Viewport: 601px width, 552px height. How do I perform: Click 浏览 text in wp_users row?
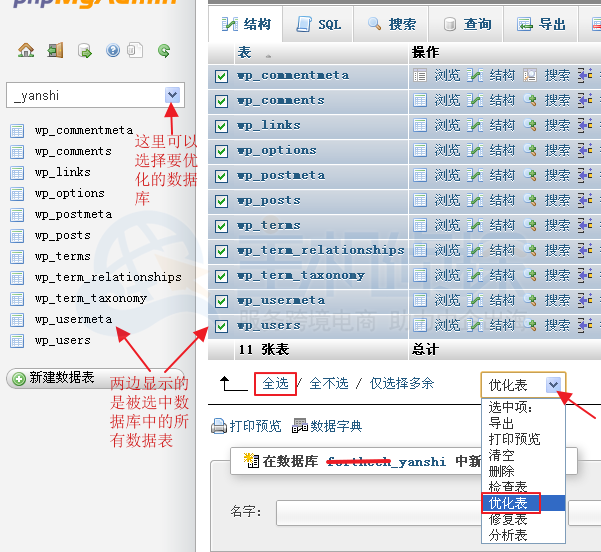coord(447,325)
